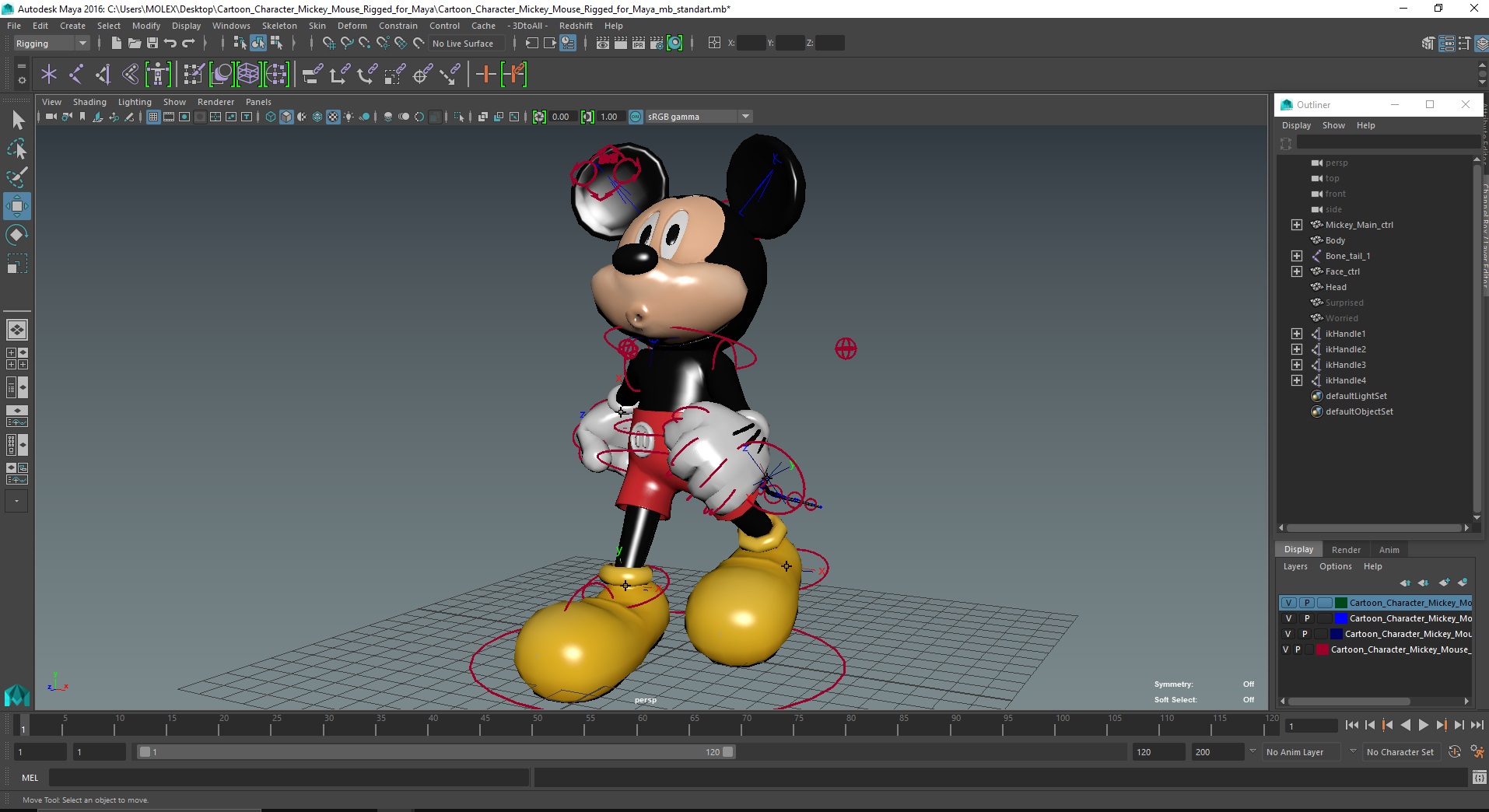Viewport: 1489px width, 812px height.
Task: Expand the Mickey_Main_ctrl node
Action: point(1297,225)
